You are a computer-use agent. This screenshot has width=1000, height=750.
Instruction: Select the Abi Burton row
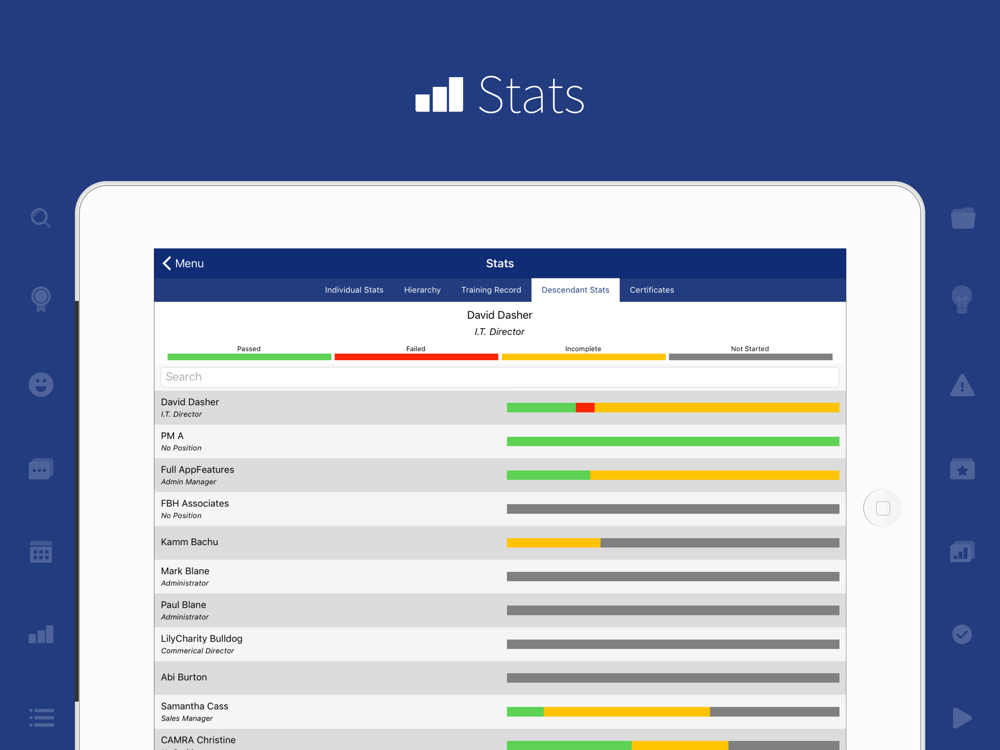500,678
